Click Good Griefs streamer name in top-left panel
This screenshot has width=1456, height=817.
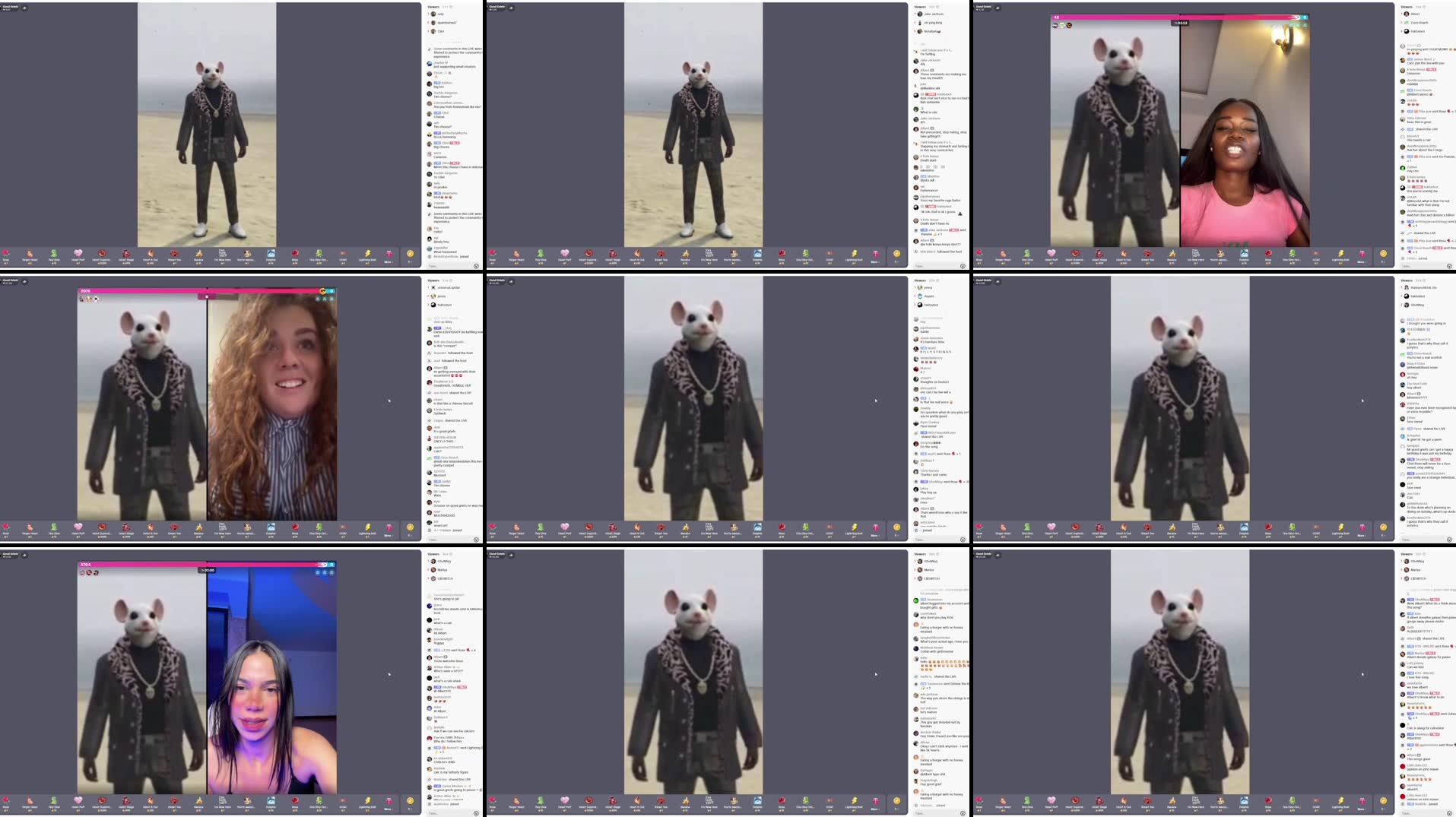click(x=10, y=6)
